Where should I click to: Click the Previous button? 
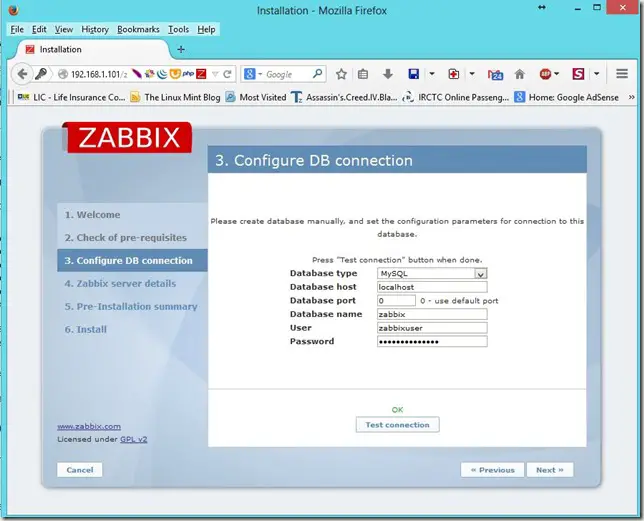492,470
